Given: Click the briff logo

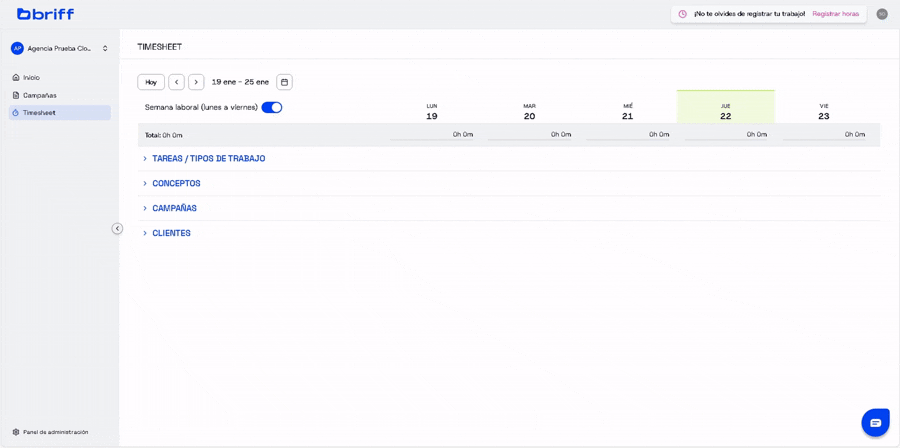Looking at the screenshot, I should (45, 14).
